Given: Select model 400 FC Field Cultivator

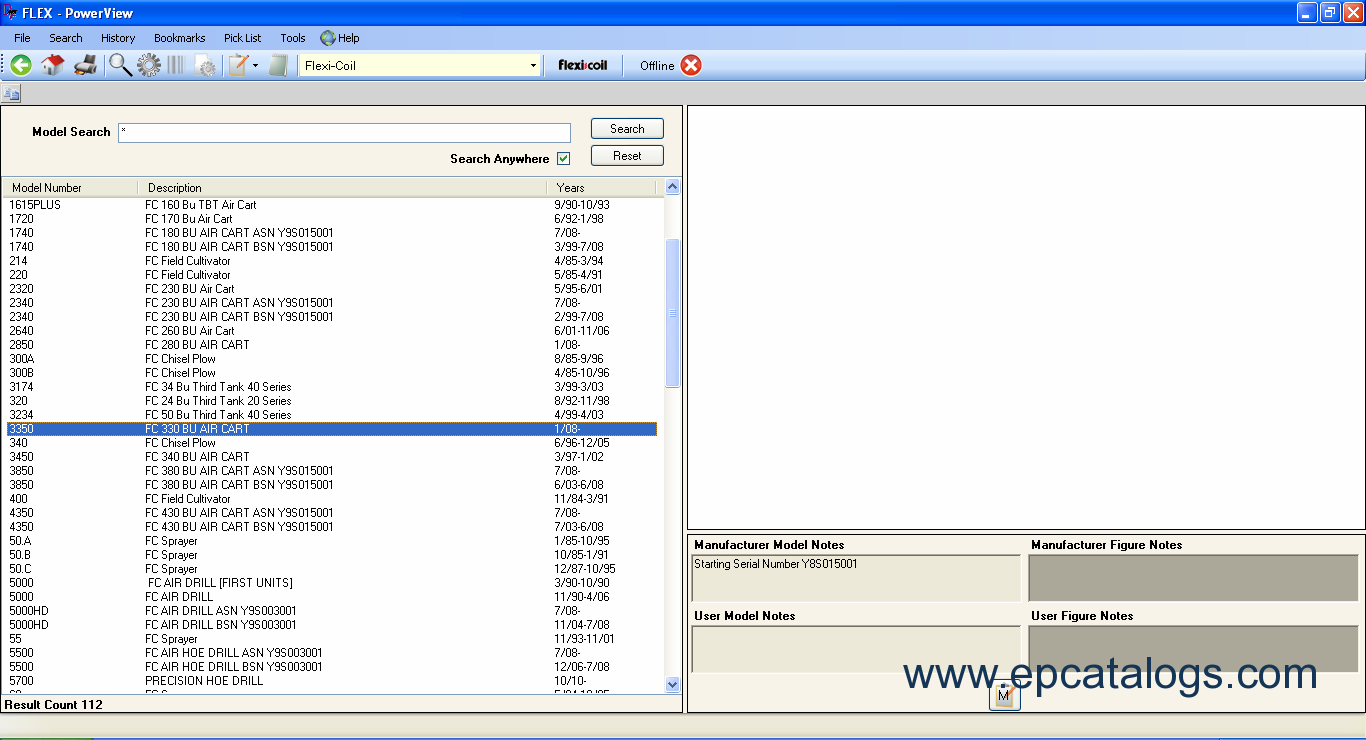Looking at the screenshot, I should [x=332, y=499].
